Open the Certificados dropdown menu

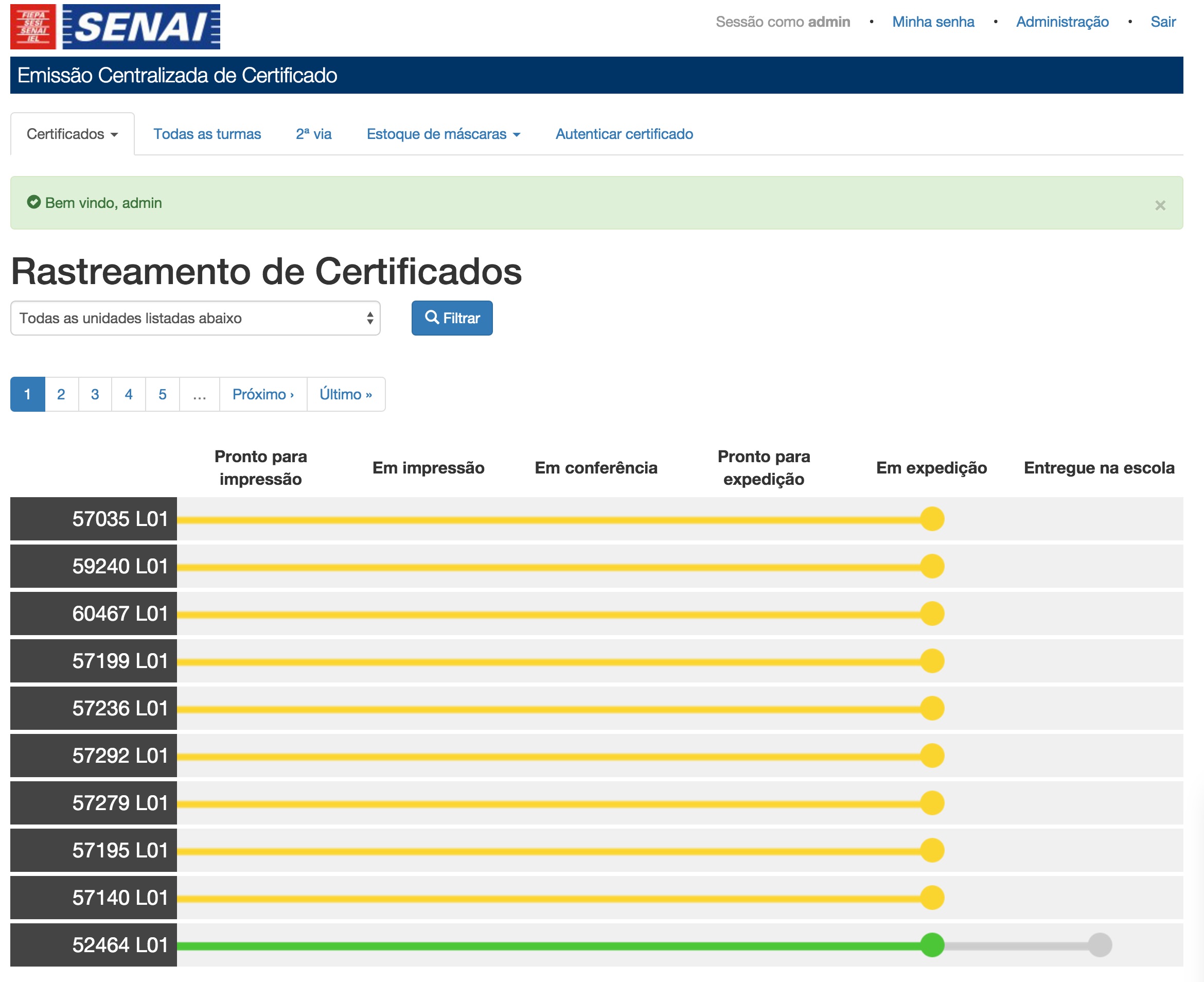pyautogui.click(x=73, y=133)
